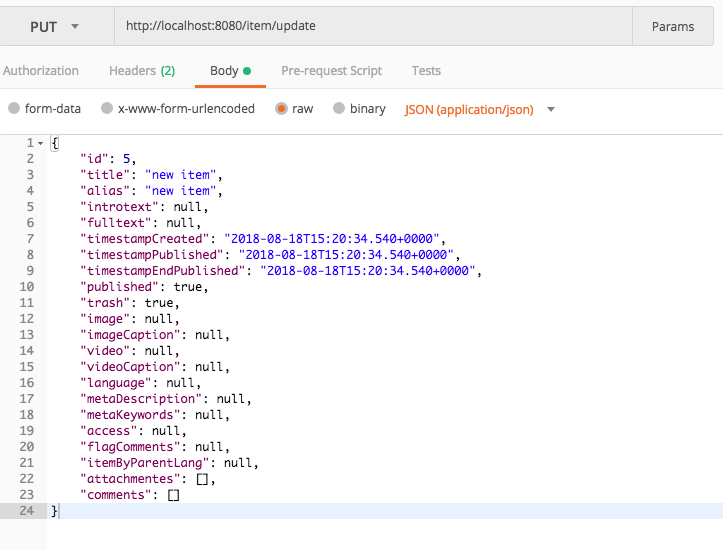Viewport: 723px width, 550px height.
Task: Select the raw body option
Action: click(x=281, y=108)
